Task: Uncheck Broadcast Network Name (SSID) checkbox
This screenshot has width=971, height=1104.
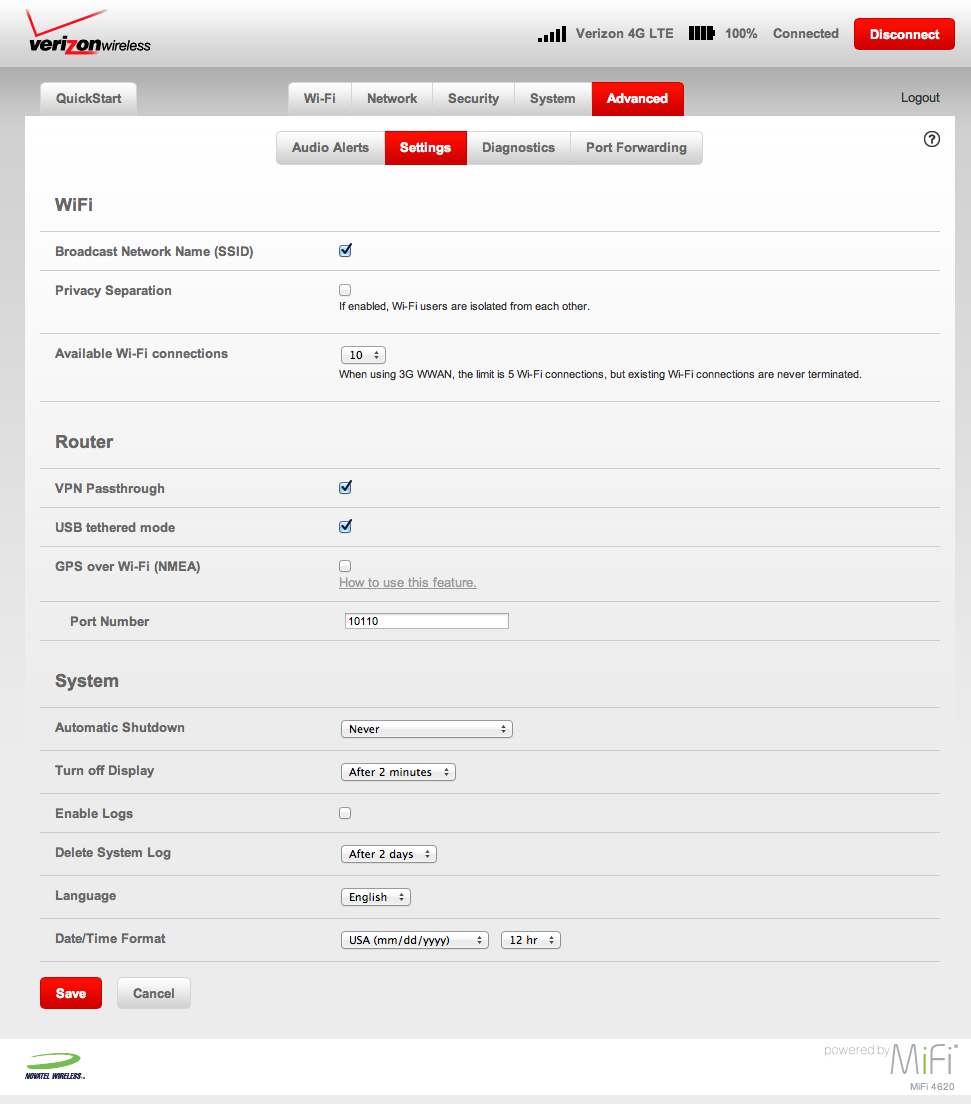Action: tap(345, 251)
